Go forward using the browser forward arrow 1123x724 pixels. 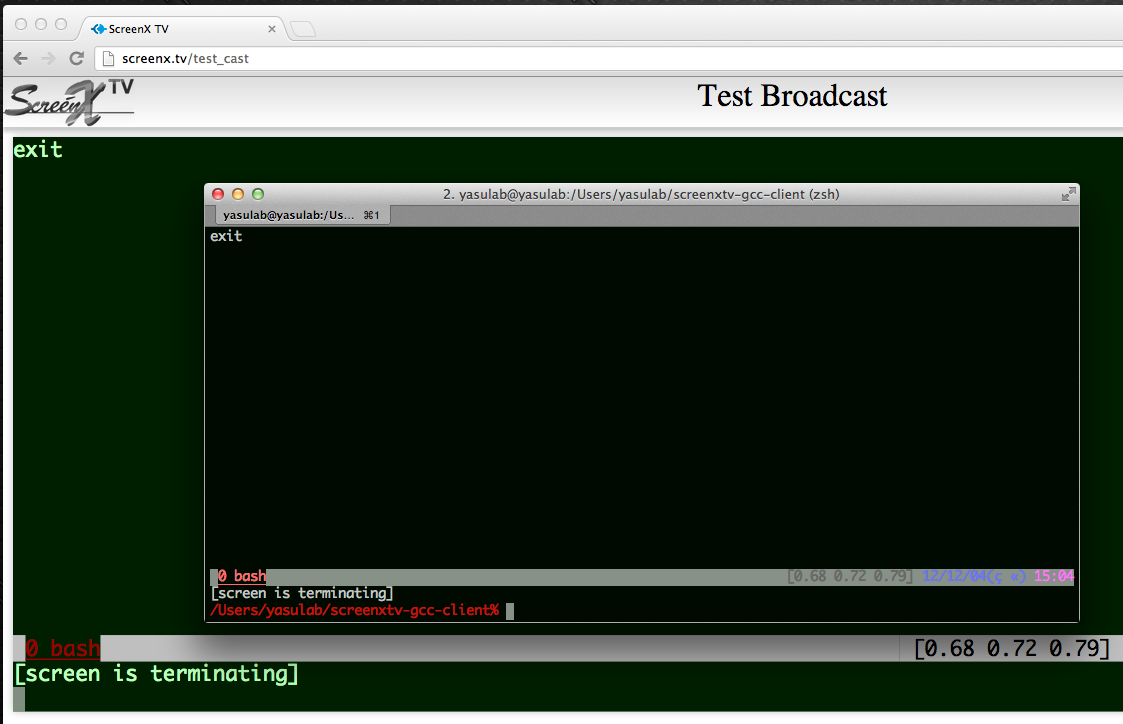pos(48,59)
